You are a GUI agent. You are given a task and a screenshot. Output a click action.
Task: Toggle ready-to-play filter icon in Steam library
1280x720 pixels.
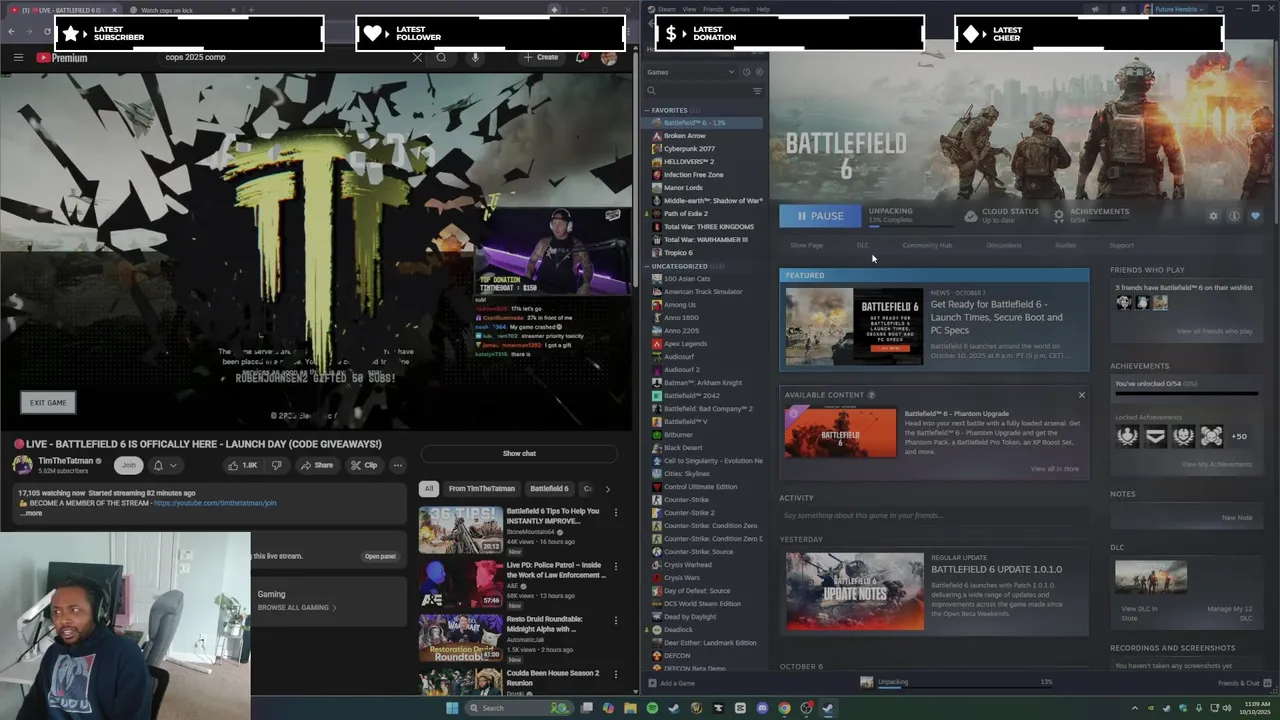tap(759, 72)
